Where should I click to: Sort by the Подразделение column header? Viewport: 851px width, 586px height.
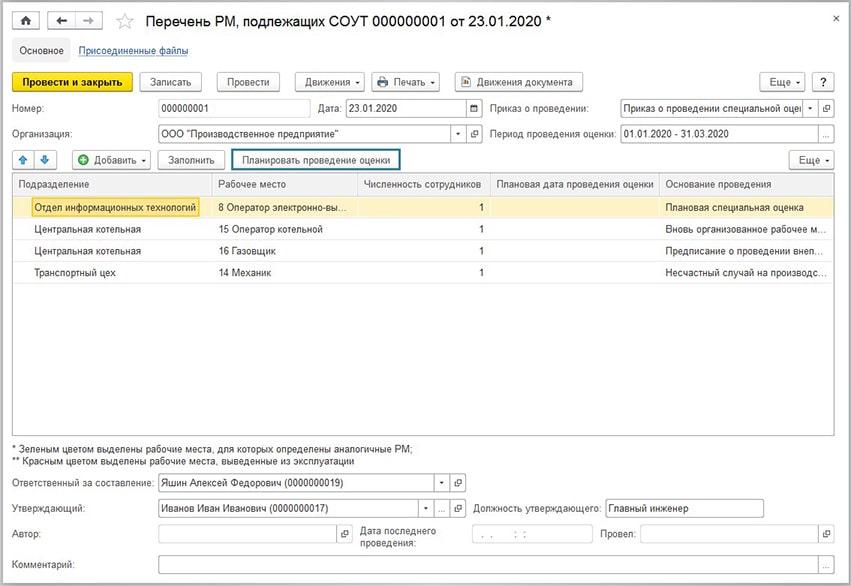point(112,184)
